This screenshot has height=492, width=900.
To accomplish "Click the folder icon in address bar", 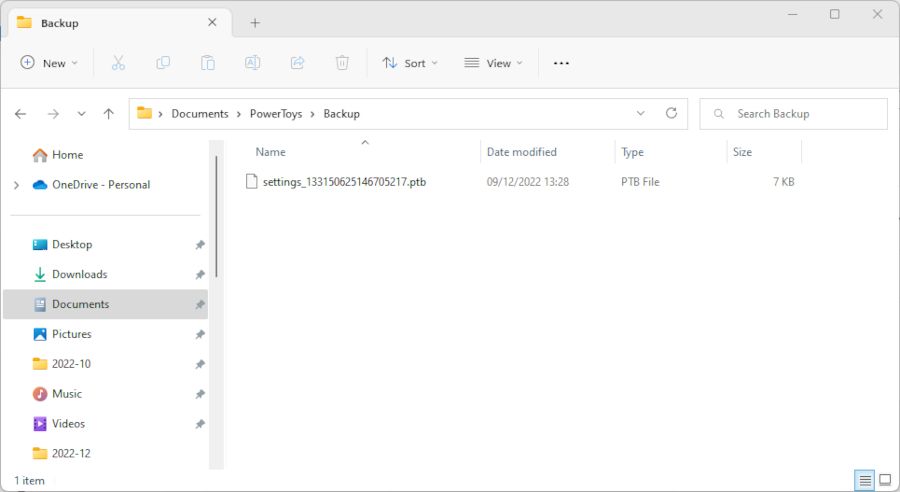I will pos(145,113).
